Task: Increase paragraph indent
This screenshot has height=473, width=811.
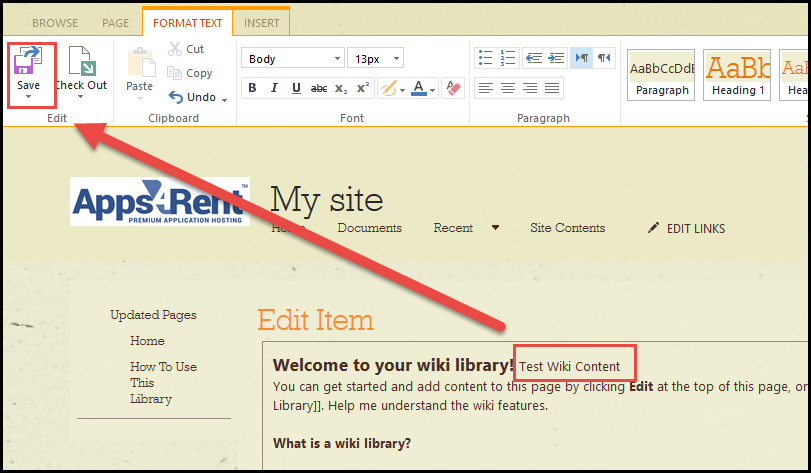Action: 556,58
